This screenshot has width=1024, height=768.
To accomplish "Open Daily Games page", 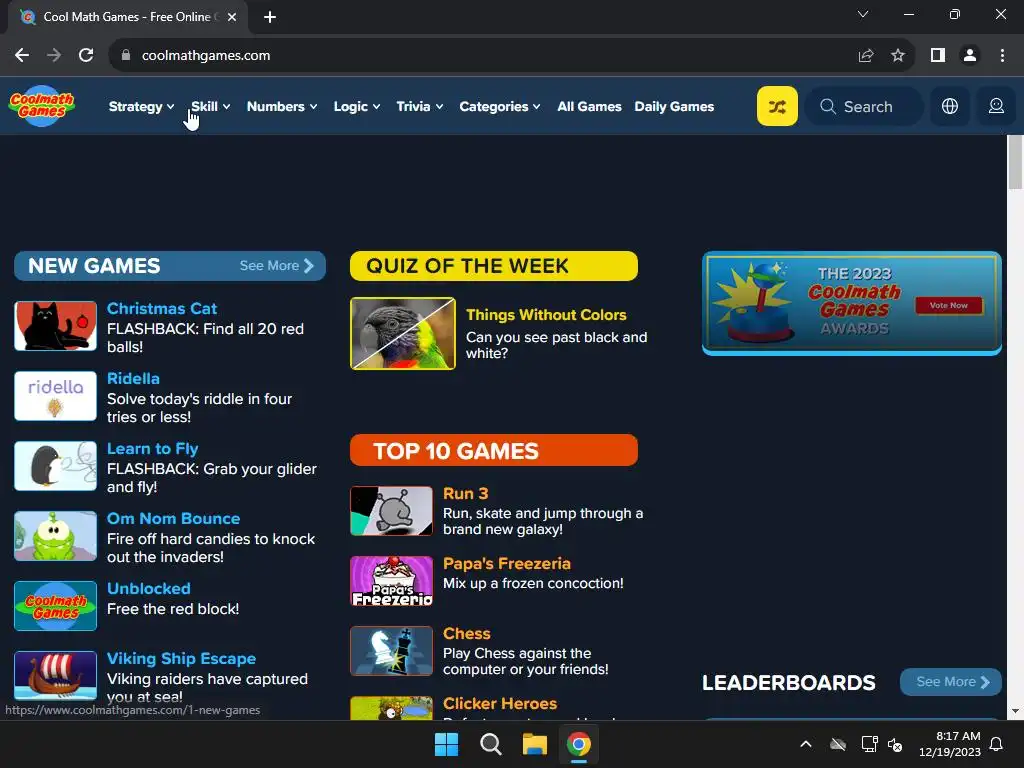I will tap(674, 106).
